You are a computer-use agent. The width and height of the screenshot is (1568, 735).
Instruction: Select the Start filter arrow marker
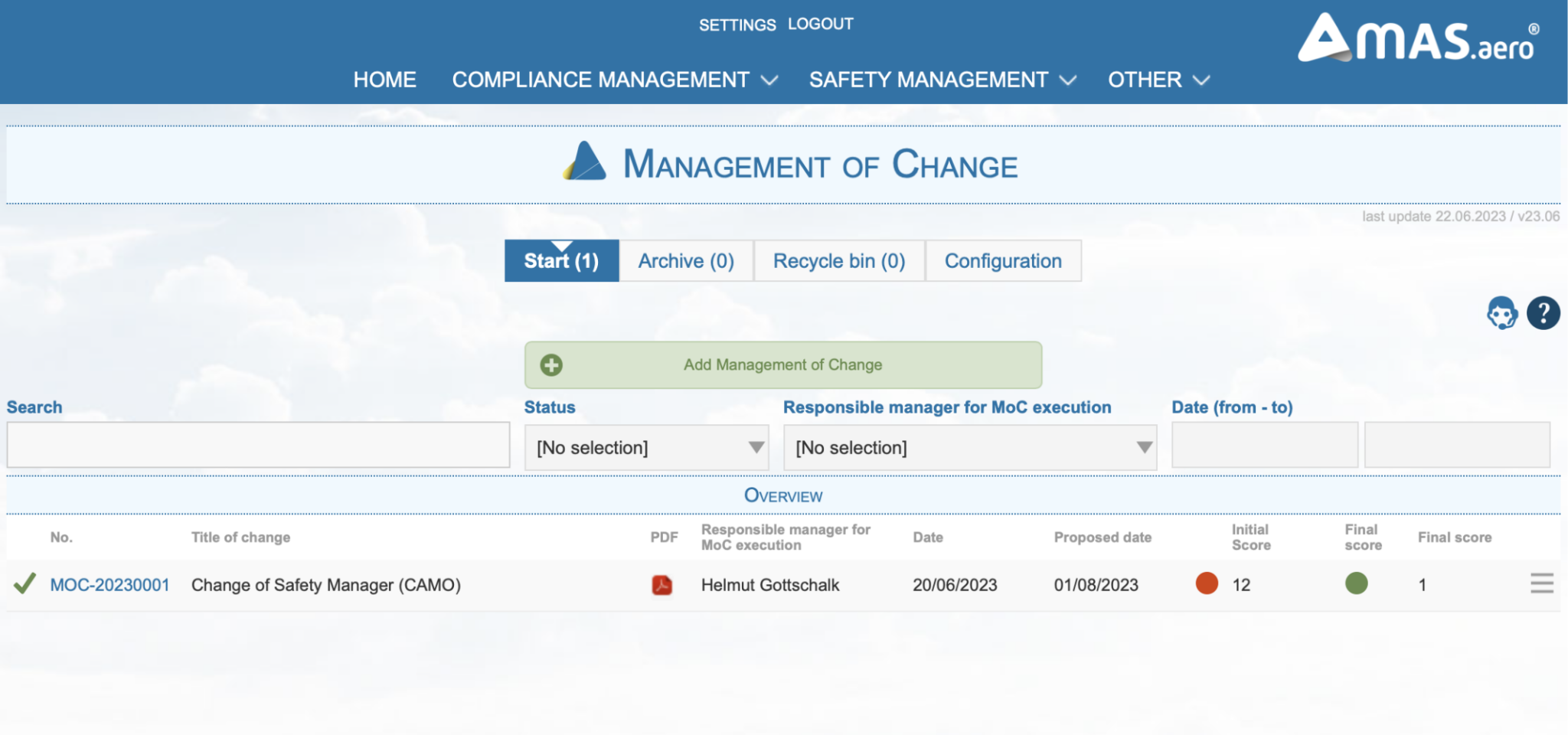point(562,247)
